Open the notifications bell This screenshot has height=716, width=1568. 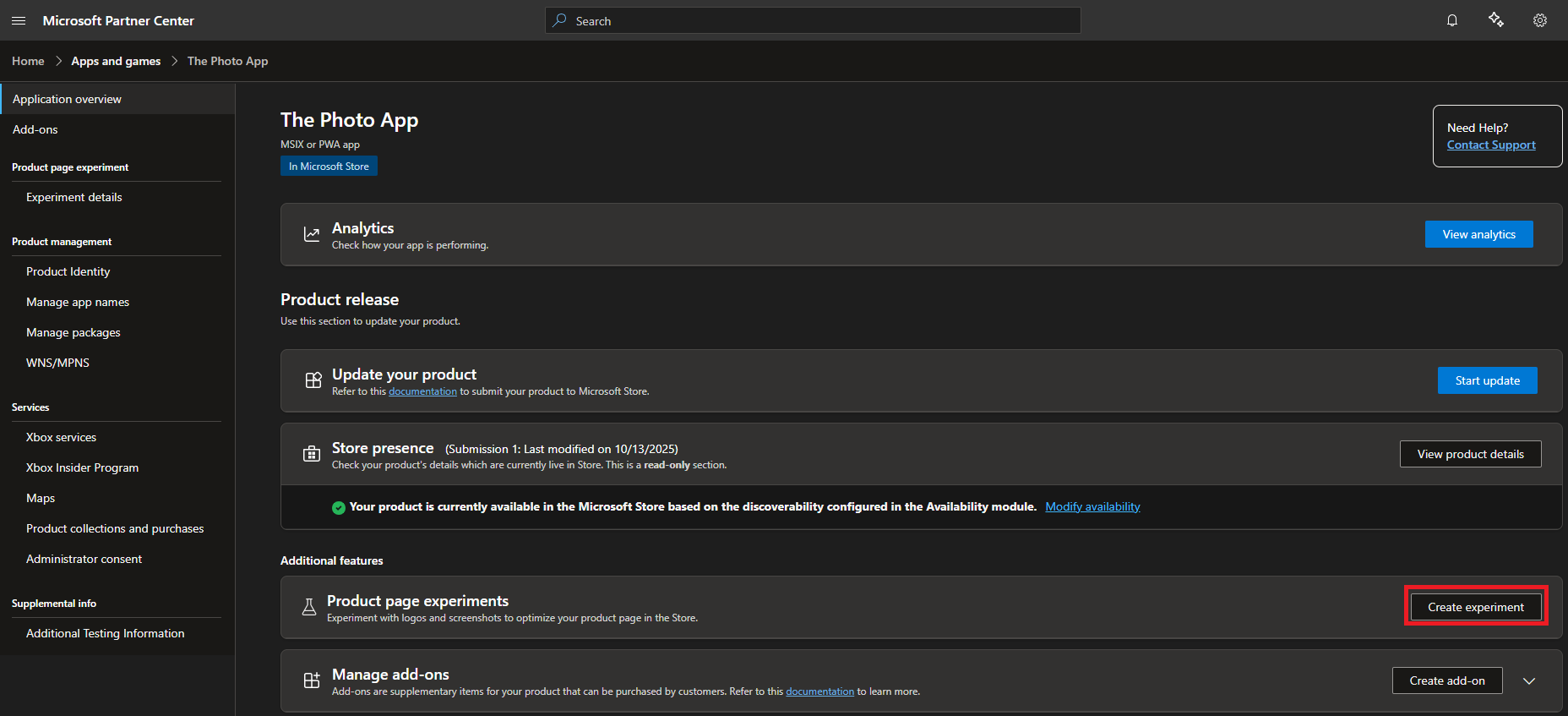(1452, 20)
